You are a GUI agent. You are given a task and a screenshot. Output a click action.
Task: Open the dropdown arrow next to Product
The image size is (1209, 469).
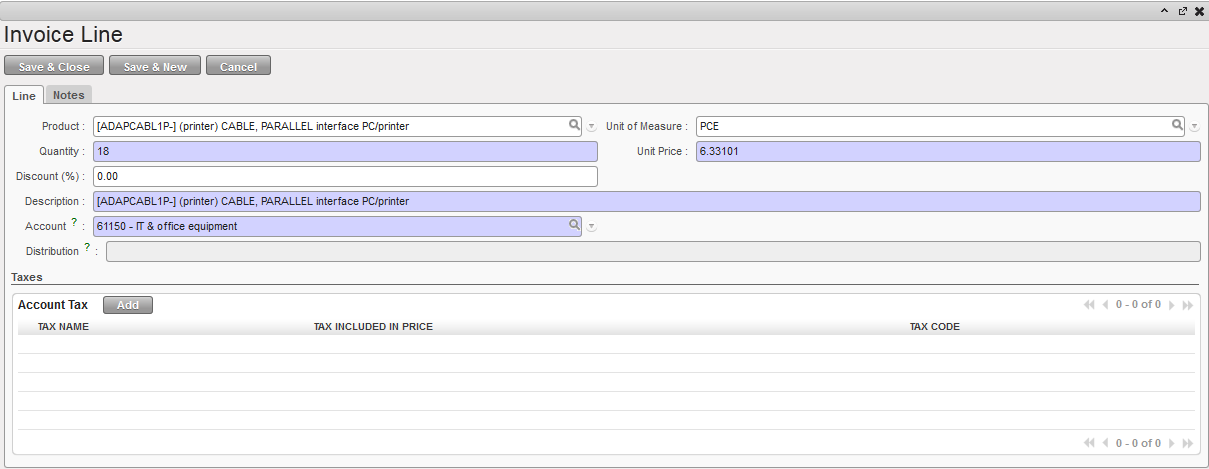click(591, 127)
